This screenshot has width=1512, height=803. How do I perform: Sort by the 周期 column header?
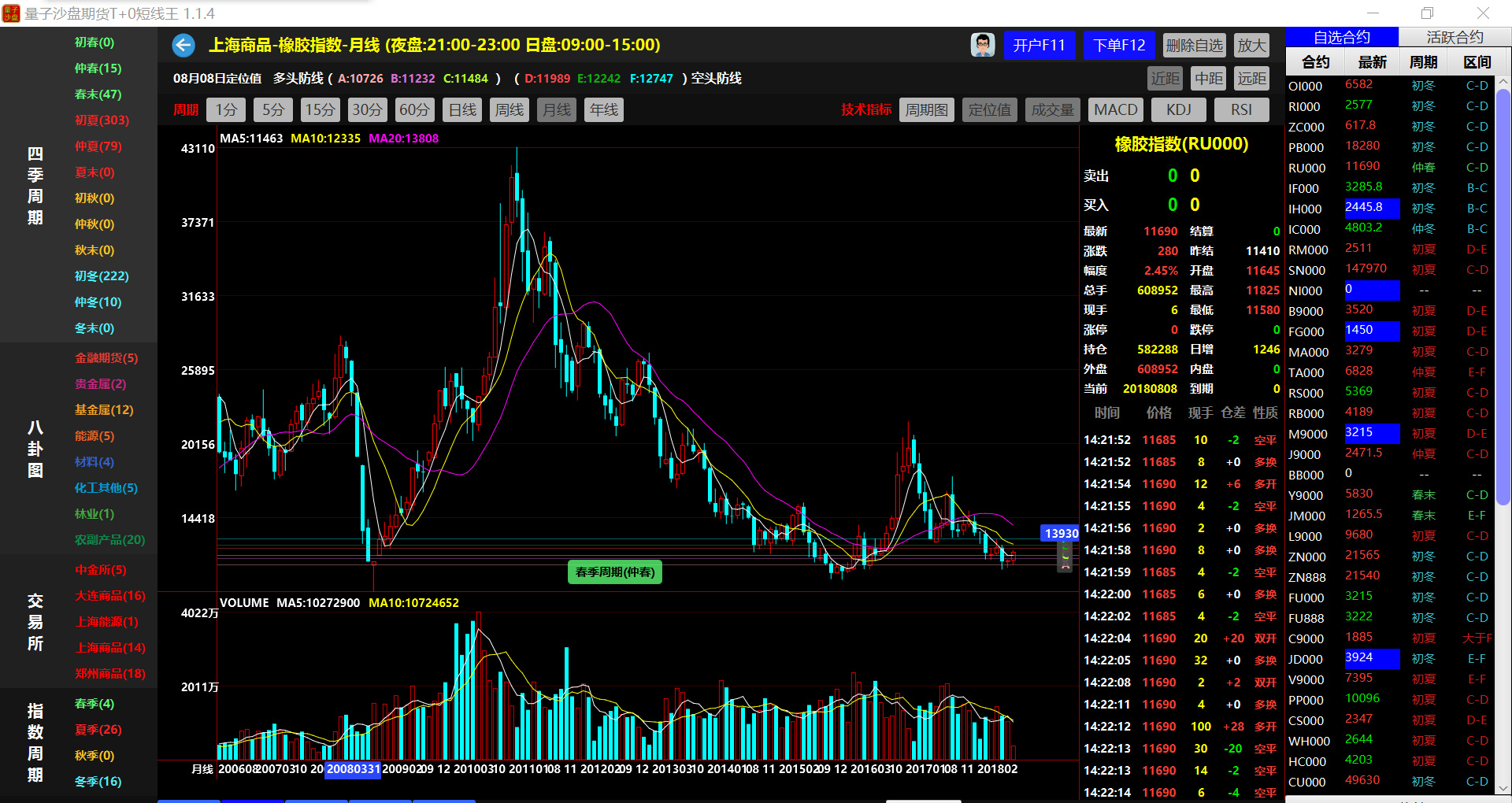1423,61
